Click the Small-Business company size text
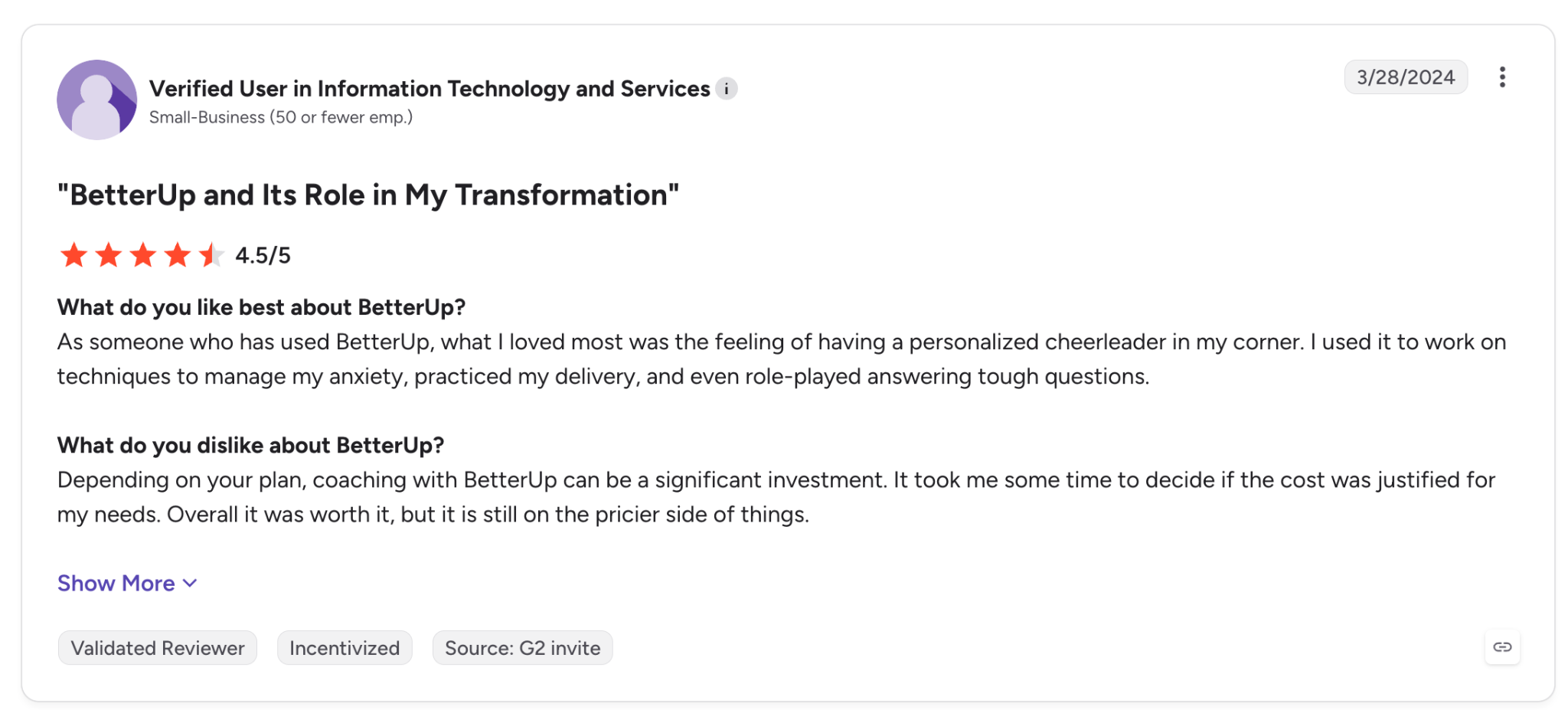This screenshot has height=710, width=1568. pos(281,117)
